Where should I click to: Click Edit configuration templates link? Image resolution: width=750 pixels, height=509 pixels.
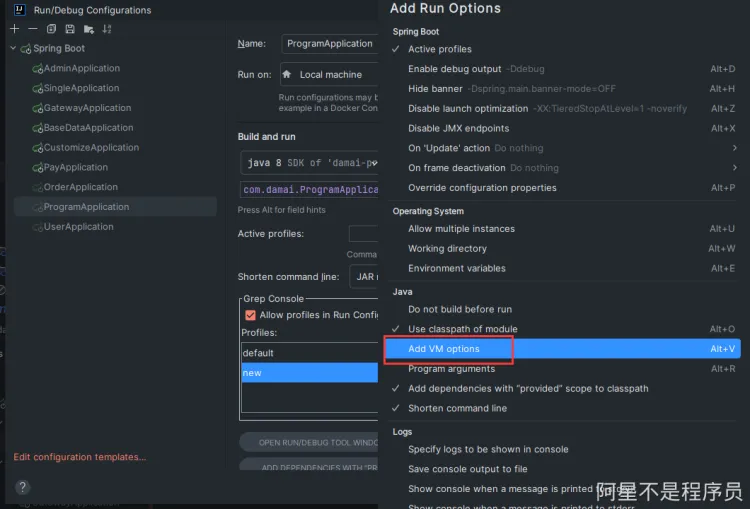[79, 457]
